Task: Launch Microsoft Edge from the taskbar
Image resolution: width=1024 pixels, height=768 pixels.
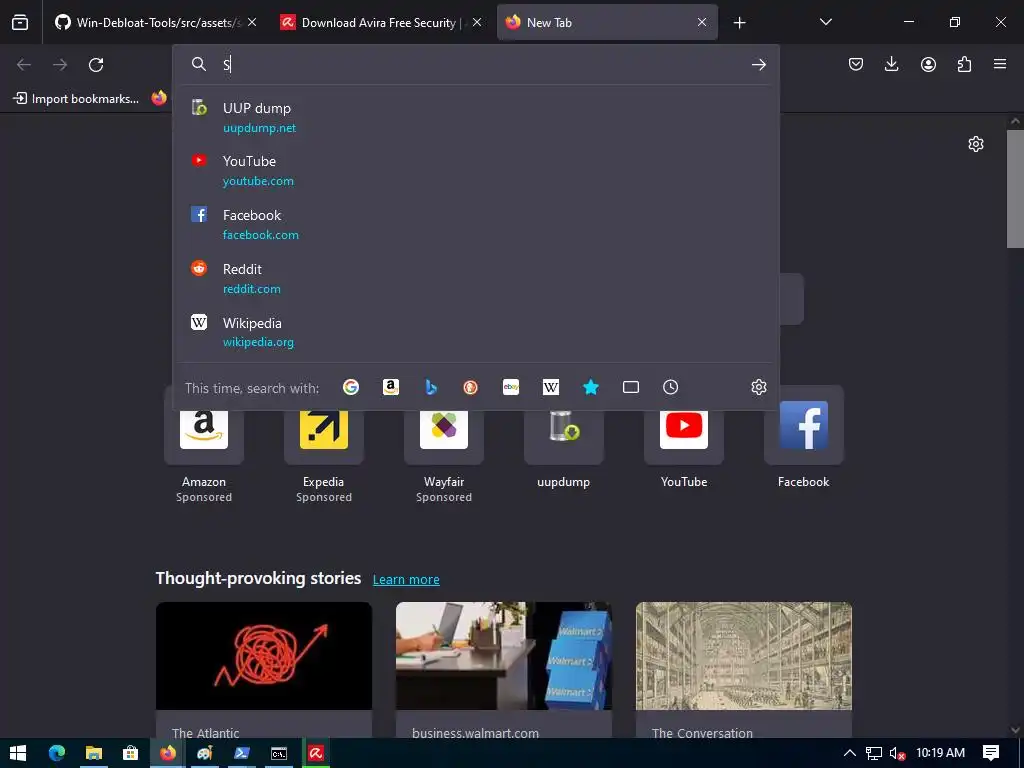Action: [57, 753]
